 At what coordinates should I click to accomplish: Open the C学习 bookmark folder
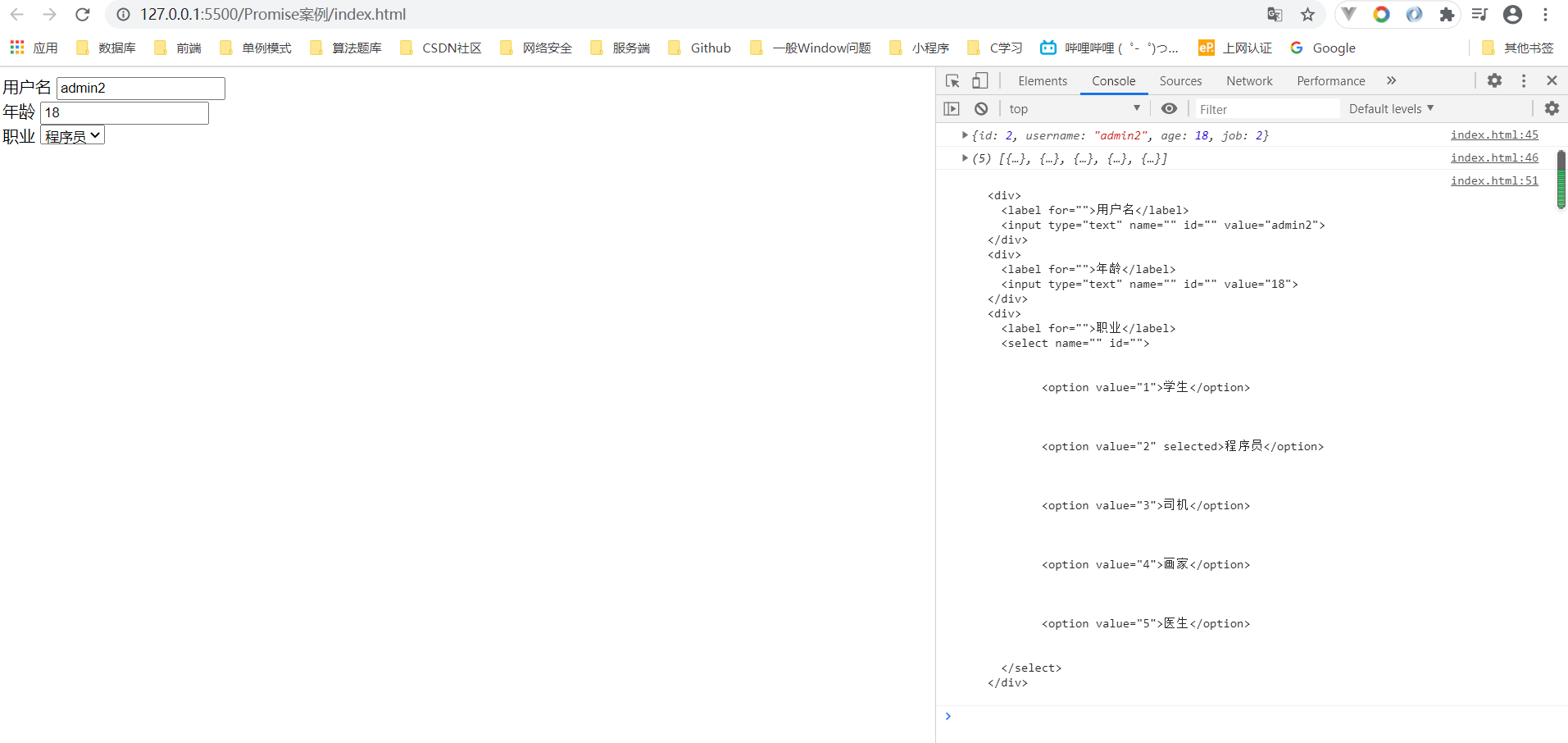tap(995, 48)
